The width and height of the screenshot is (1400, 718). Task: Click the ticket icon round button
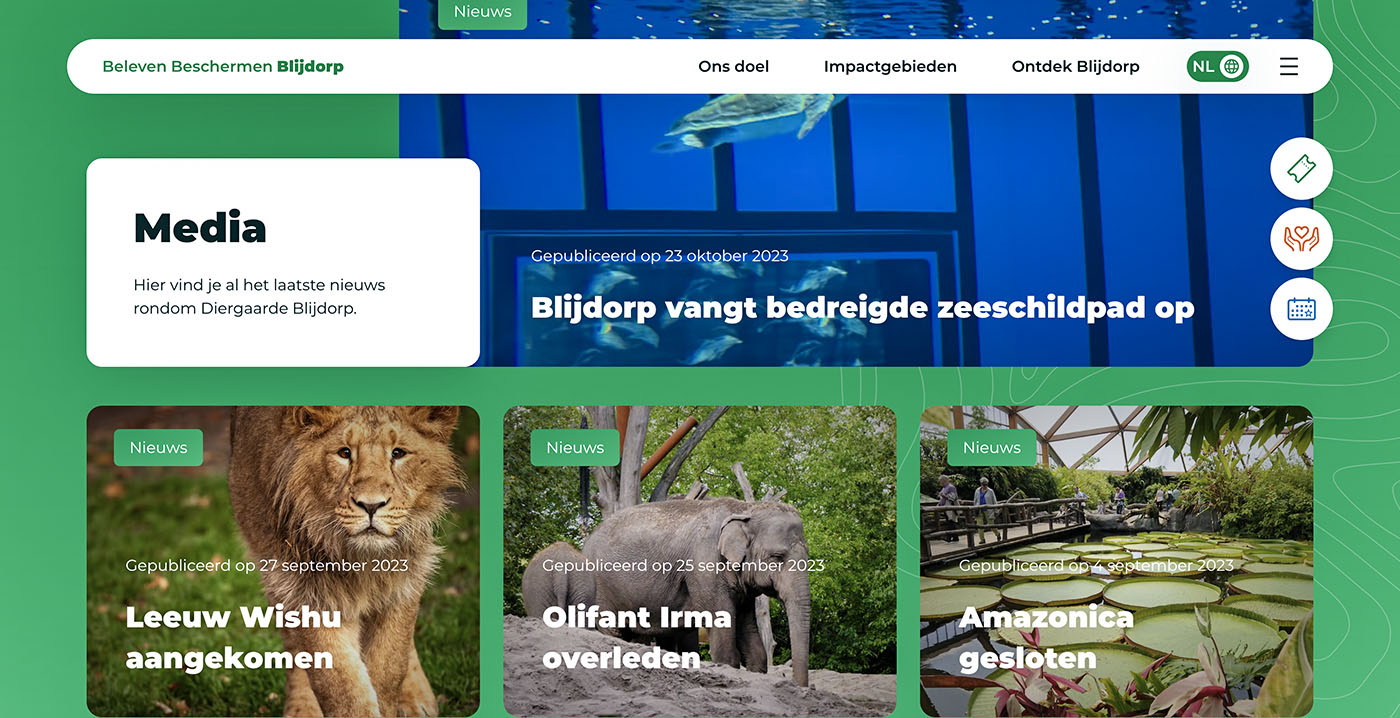(1301, 169)
